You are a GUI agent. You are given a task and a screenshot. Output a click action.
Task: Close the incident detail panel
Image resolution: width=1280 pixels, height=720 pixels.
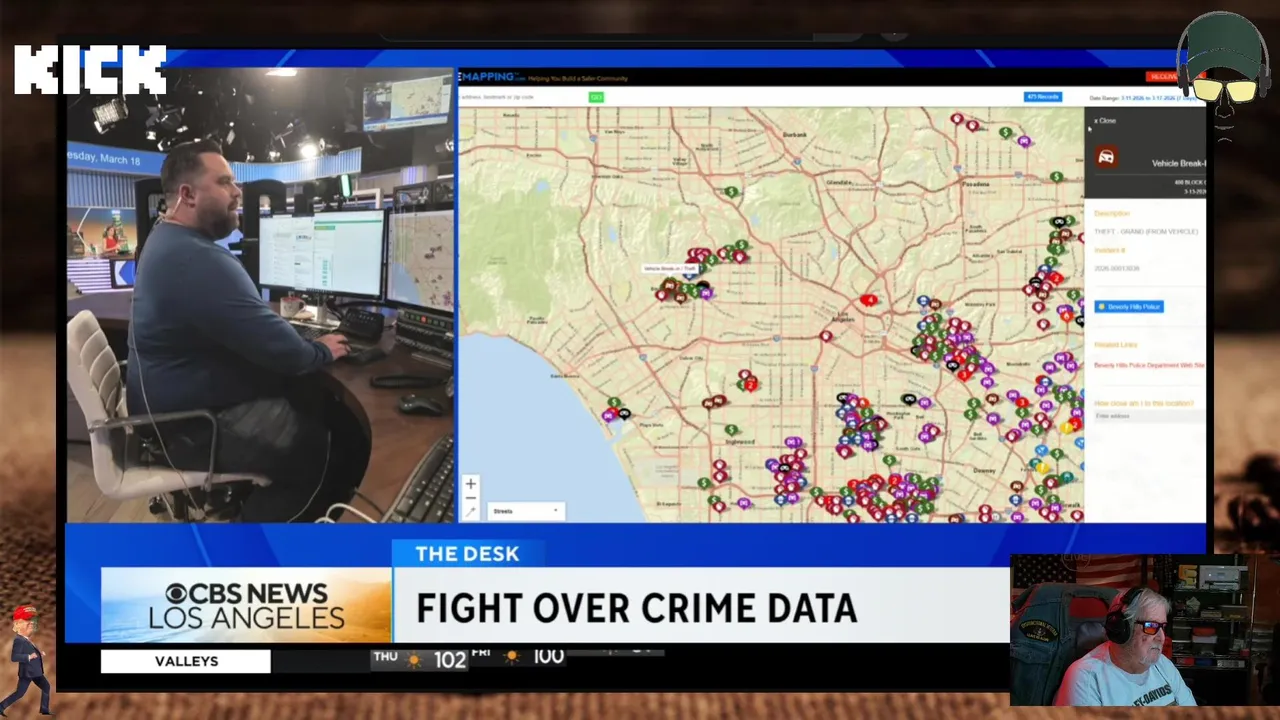(1104, 121)
